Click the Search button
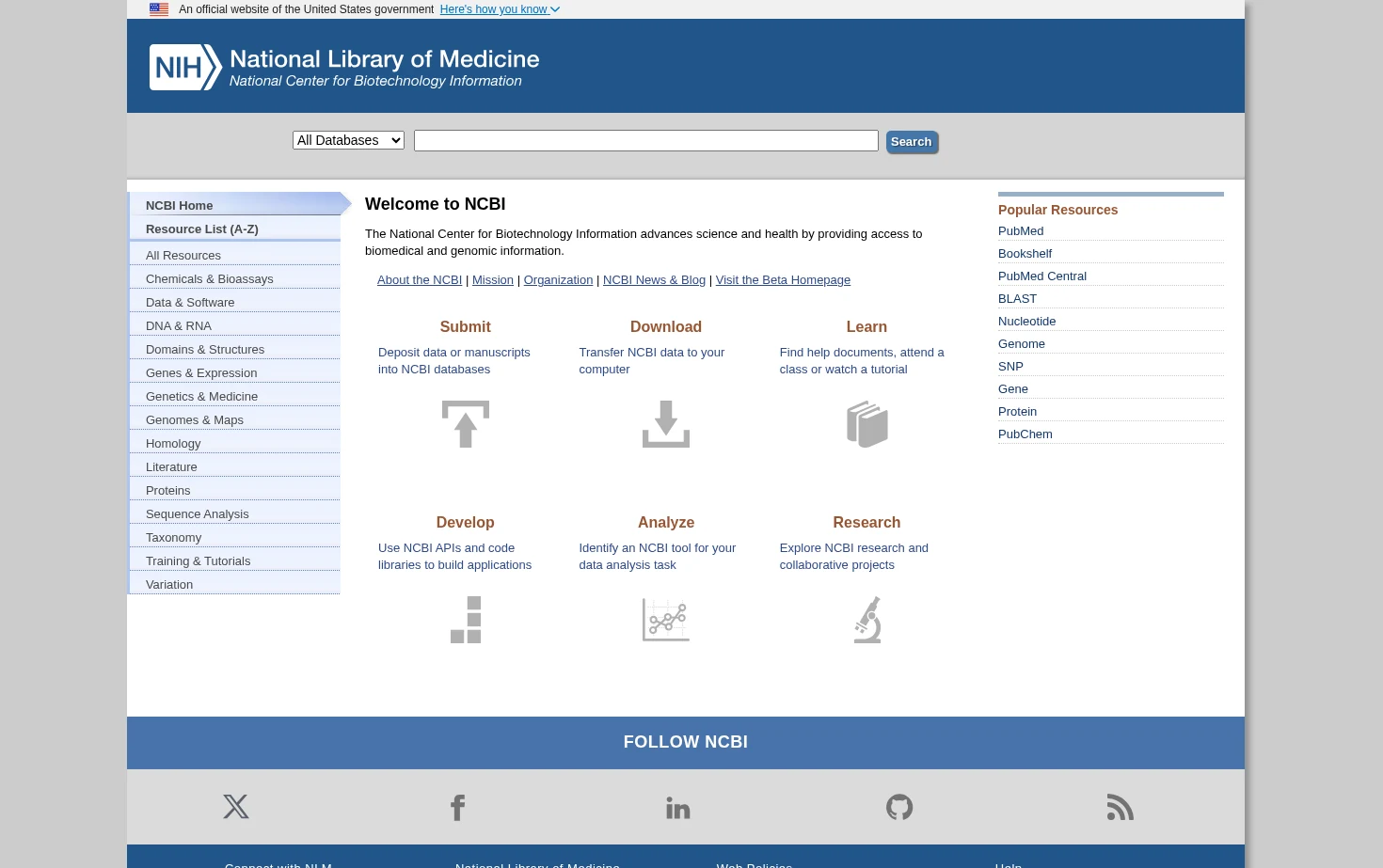The width and height of the screenshot is (1383, 868). 912,142
